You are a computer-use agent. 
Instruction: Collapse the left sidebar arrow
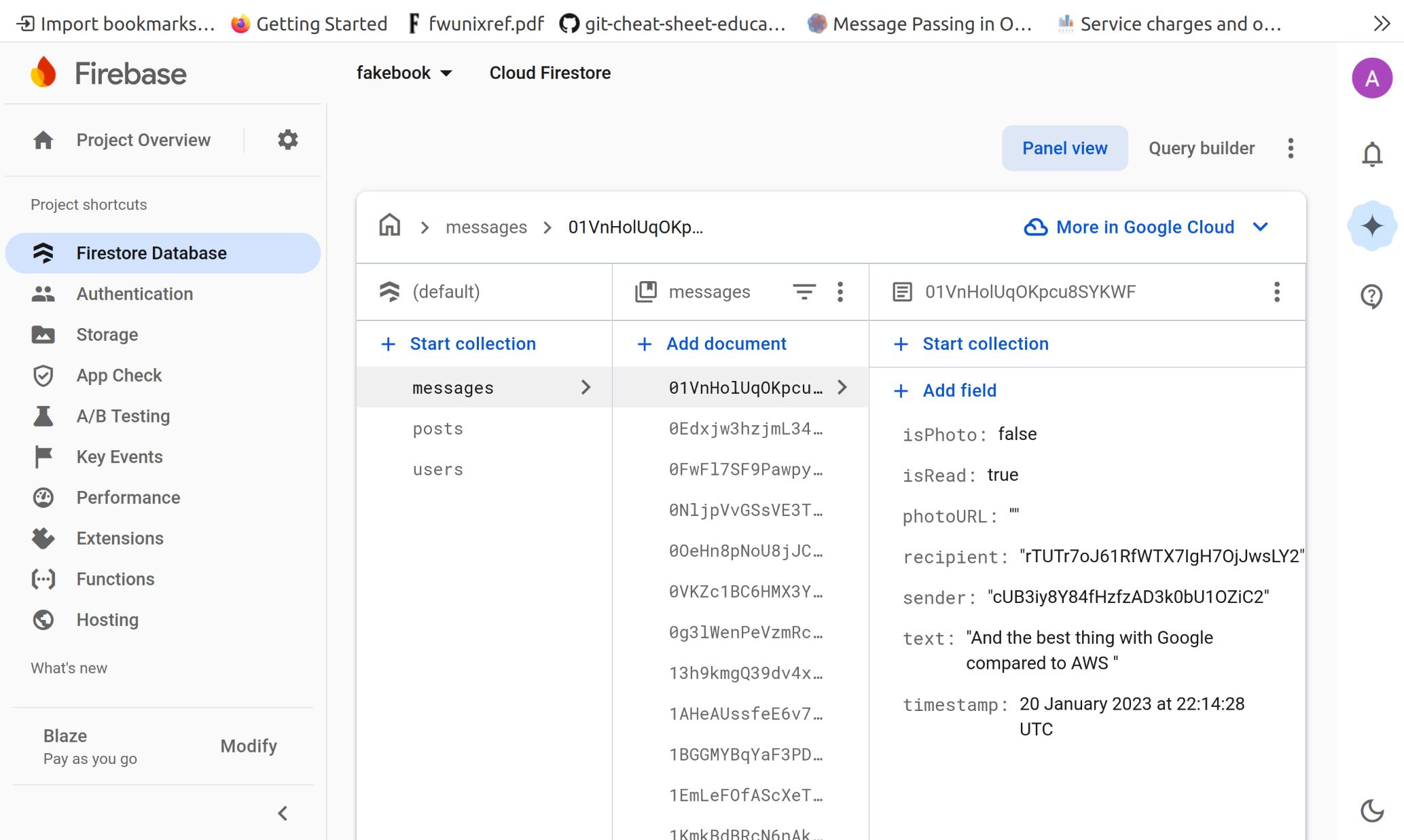pyautogui.click(x=283, y=813)
